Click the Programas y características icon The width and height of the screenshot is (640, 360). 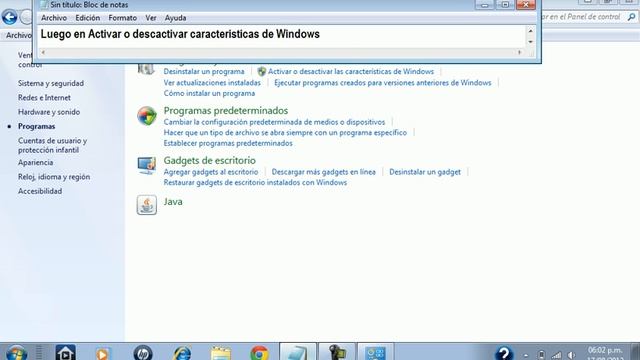click(x=146, y=69)
